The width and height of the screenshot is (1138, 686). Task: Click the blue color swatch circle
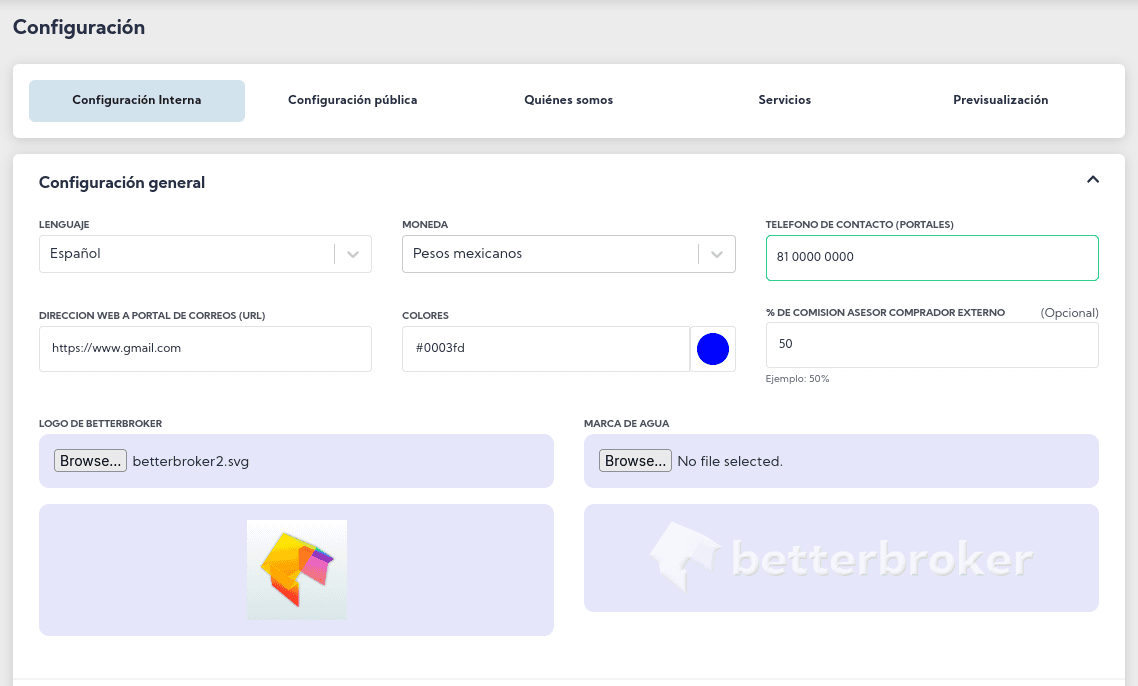tap(712, 349)
